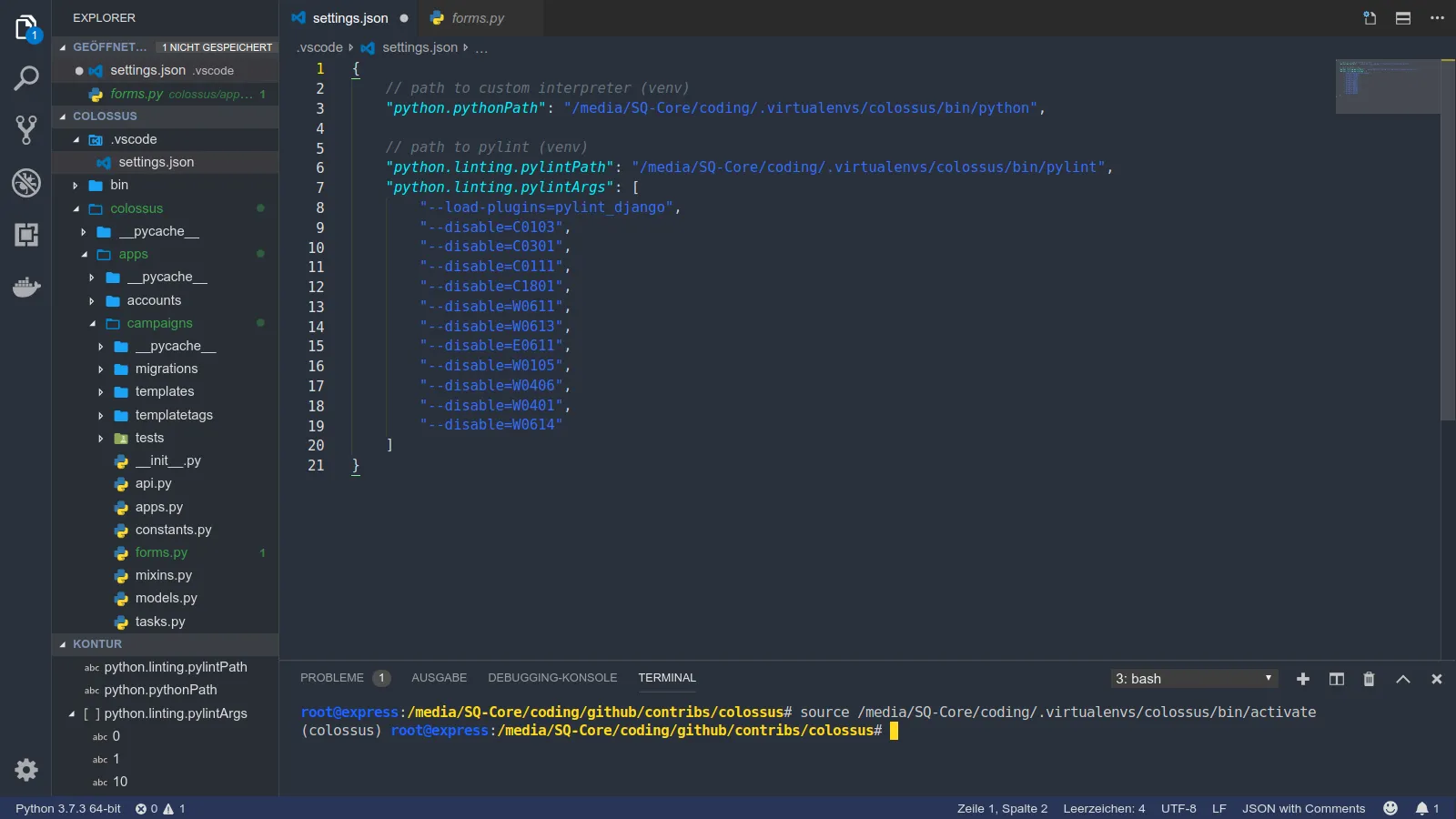Click the feedback smiley in status bar

tap(1390, 808)
